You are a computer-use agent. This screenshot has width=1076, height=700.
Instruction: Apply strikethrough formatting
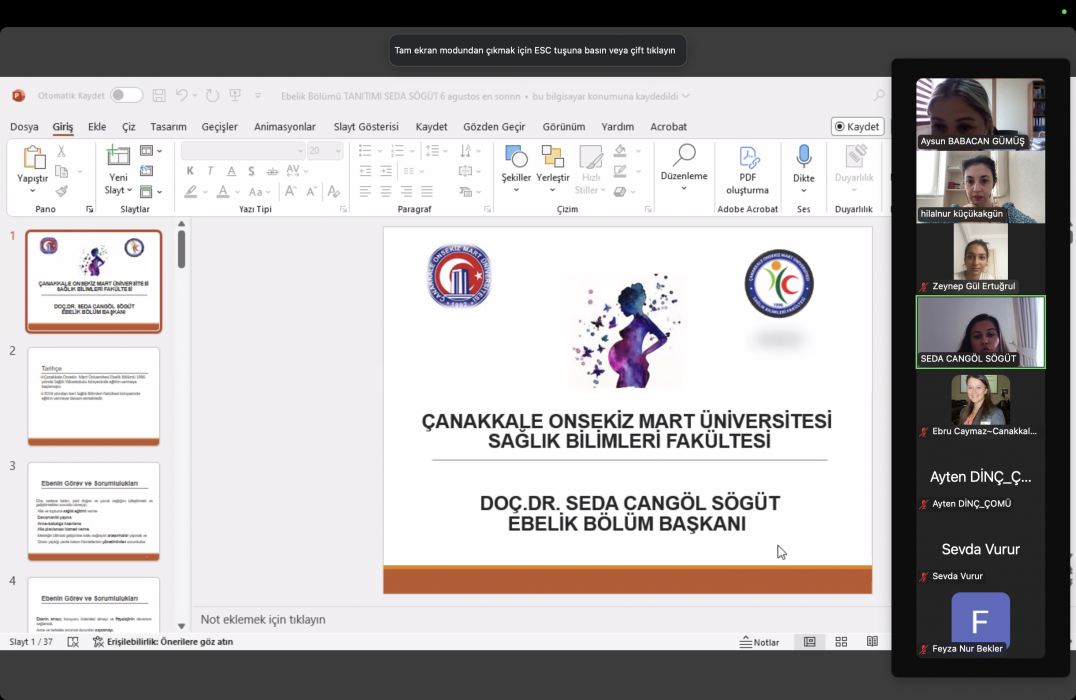tap(272, 171)
